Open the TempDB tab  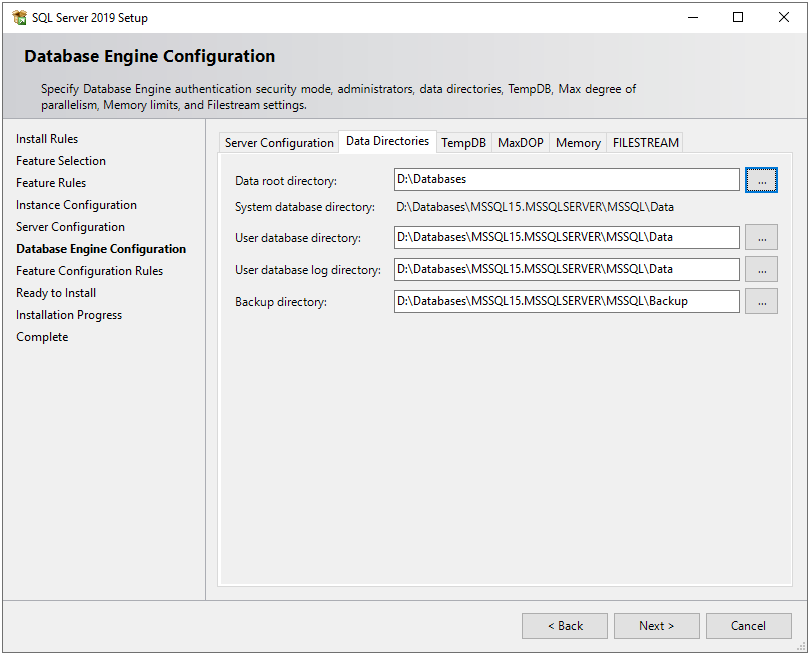[463, 143]
